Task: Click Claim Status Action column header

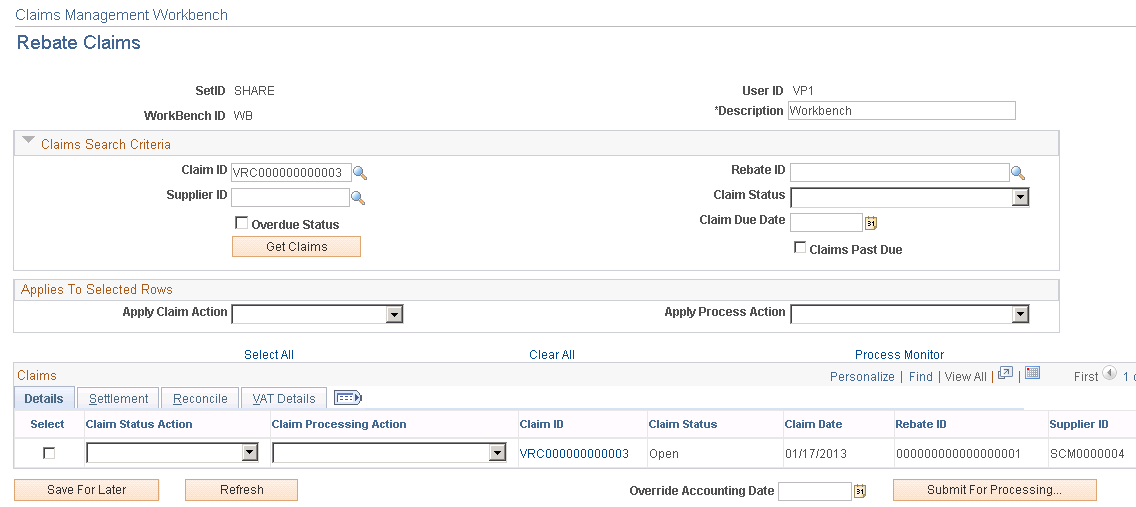Action: coord(139,424)
